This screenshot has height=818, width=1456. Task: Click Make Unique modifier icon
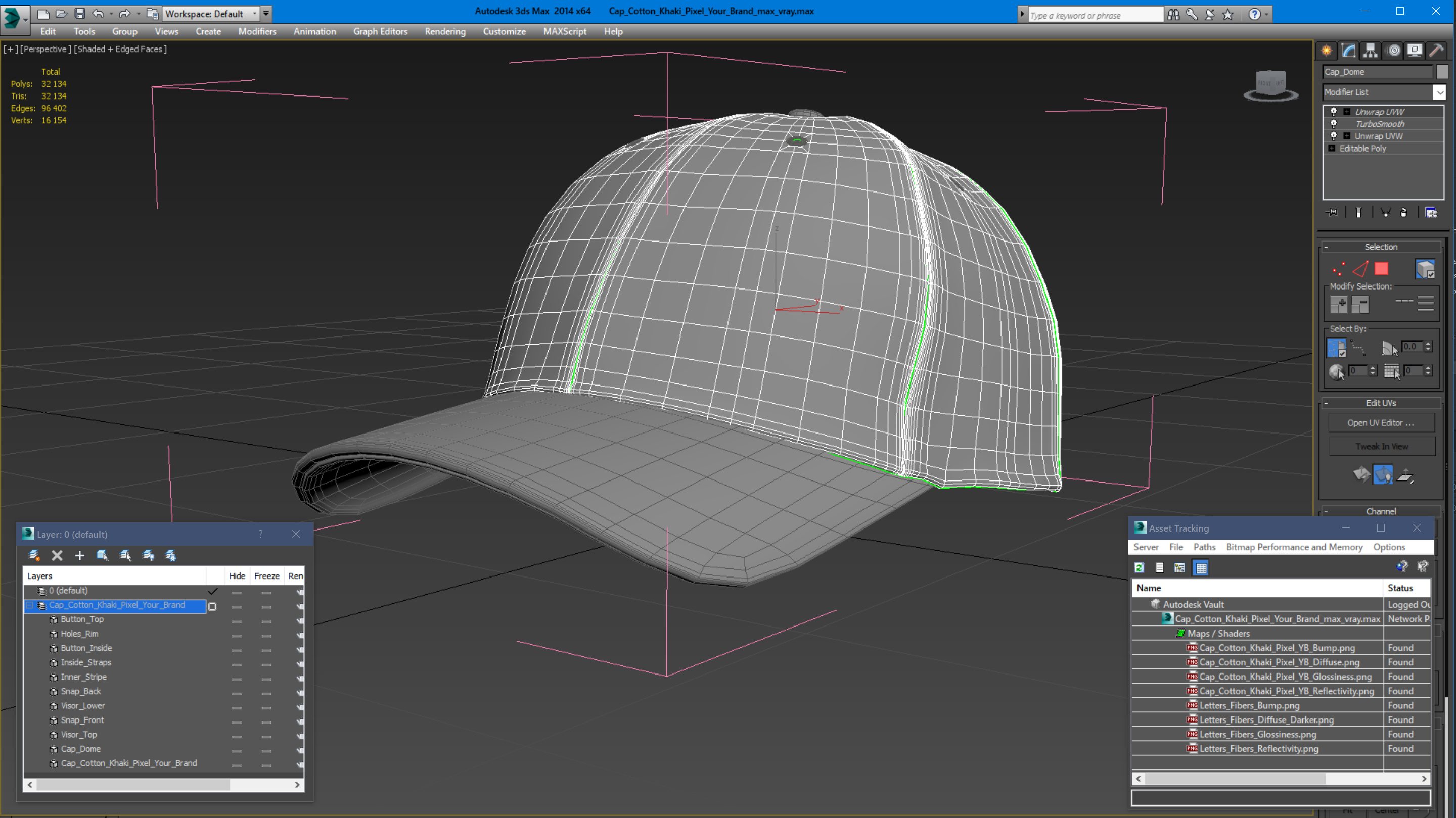point(1385,212)
